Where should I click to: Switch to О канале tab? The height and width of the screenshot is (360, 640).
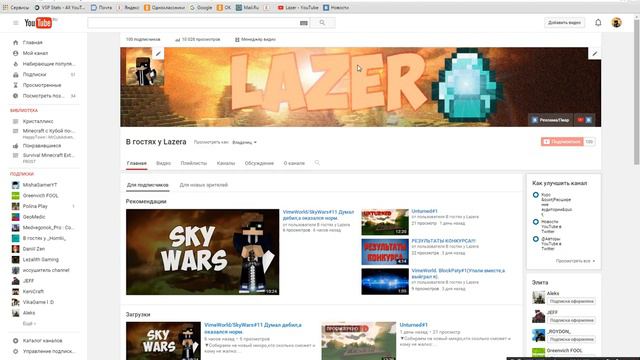[x=294, y=163]
